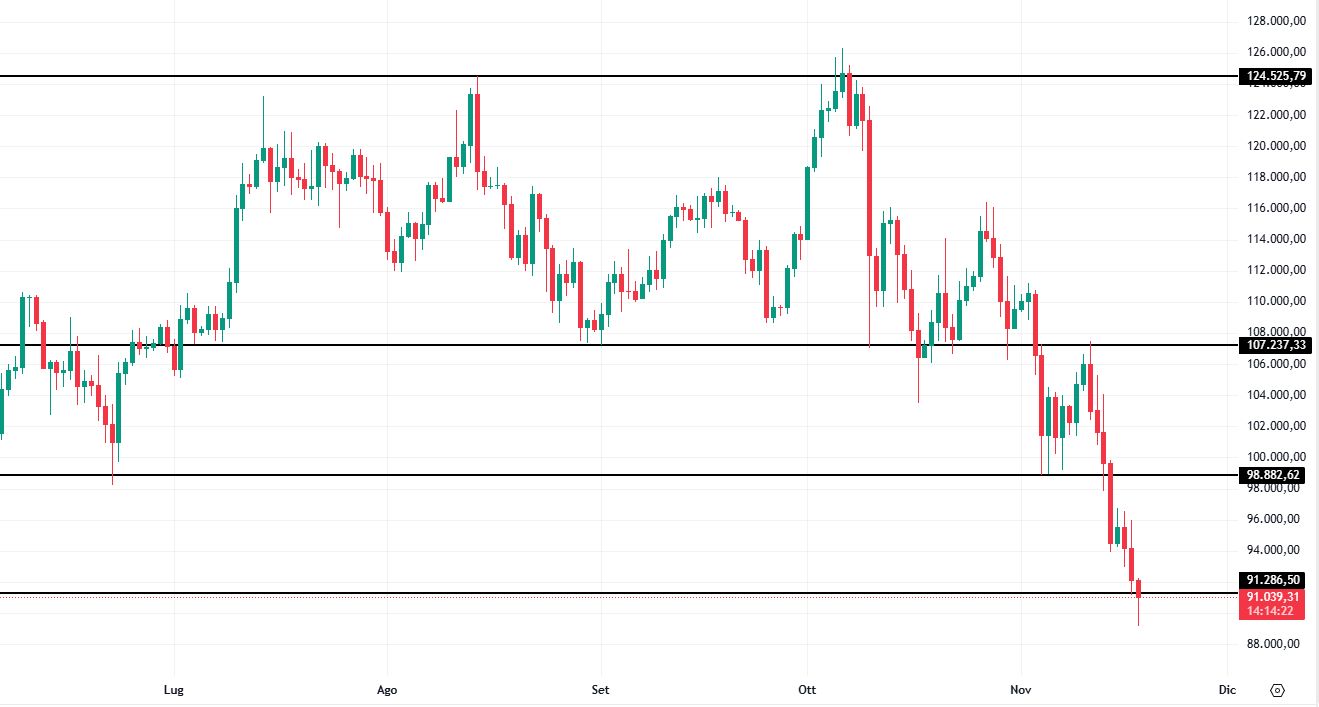The width and height of the screenshot is (1319, 707).
Task: Click the 124.525,79 price line label
Action: click(x=1272, y=76)
